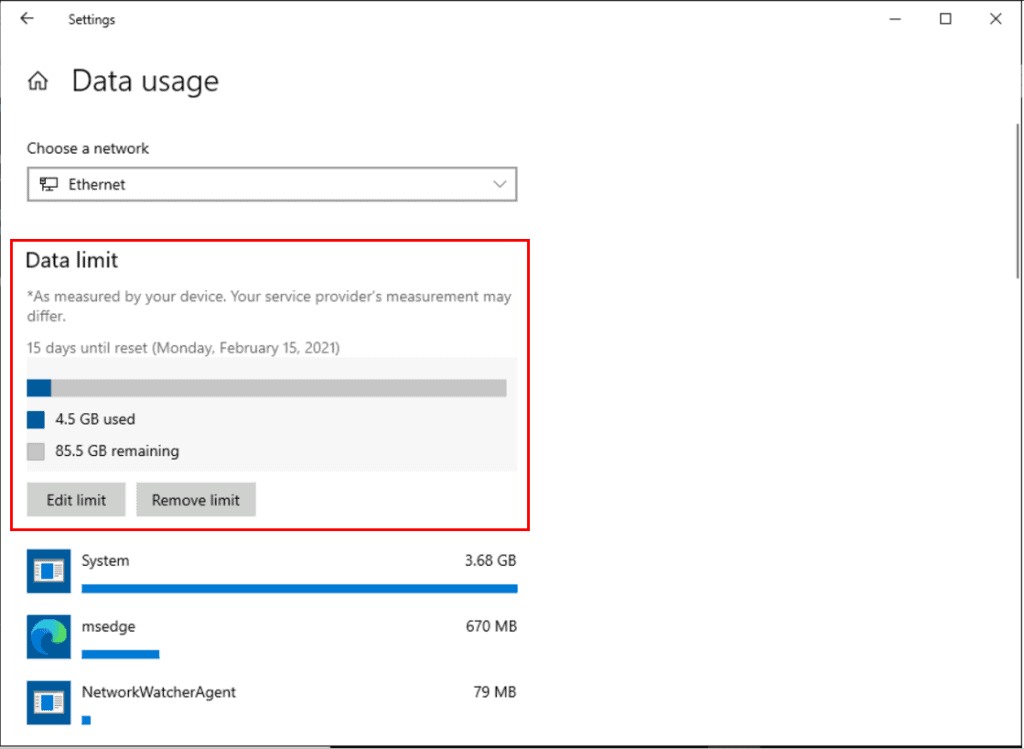Image resolution: width=1024 pixels, height=749 pixels.
Task: Expand network list using the chevron arrow
Action: [500, 184]
